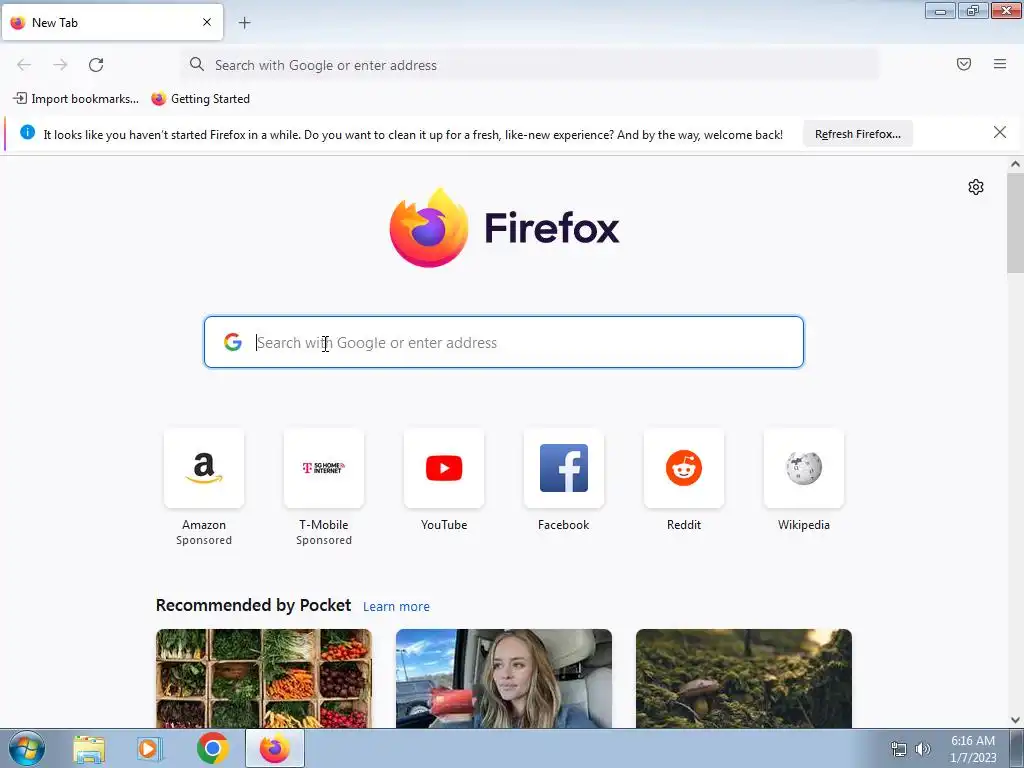Click the blue info icon in notification
1024x768 pixels.
click(27, 133)
